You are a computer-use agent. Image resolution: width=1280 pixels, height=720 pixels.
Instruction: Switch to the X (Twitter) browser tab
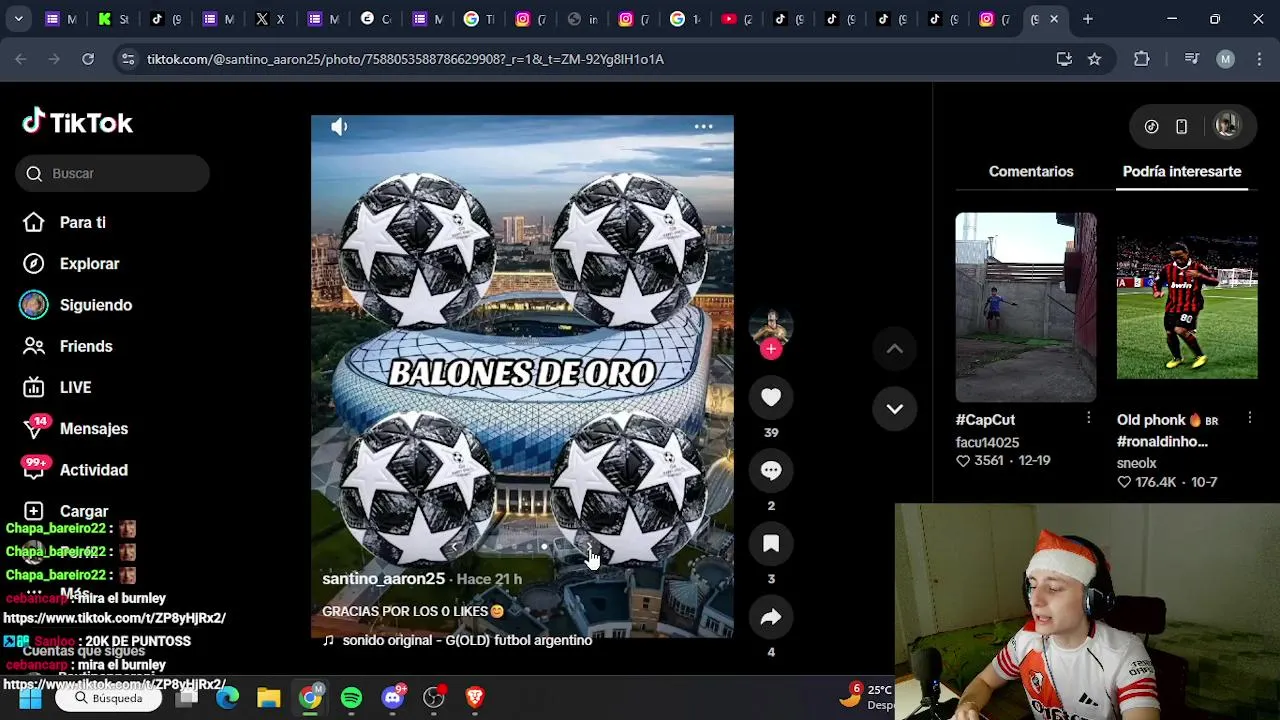269,19
